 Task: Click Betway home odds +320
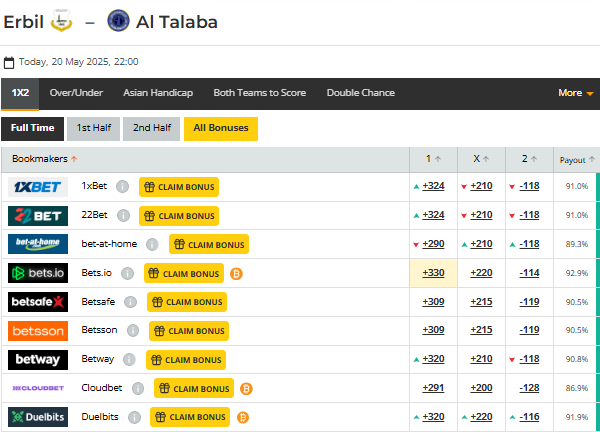[x=433, y=359]
